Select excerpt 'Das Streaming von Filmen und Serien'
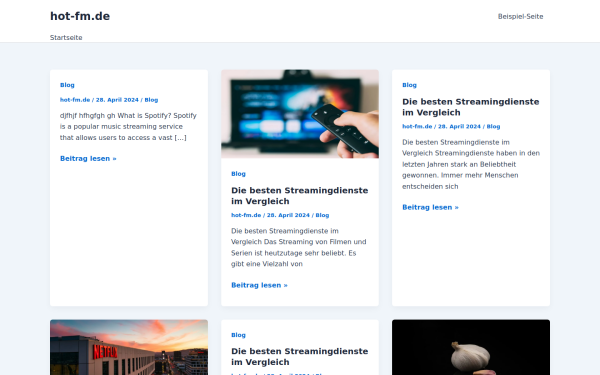Screen dimensions: 600x375 point(299,247)
